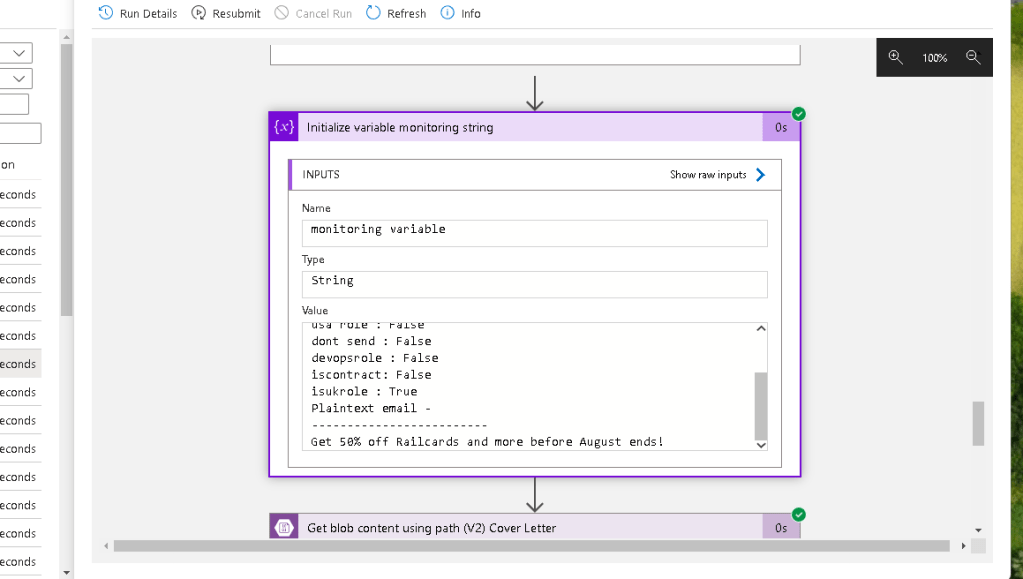Click the narrow input box below the dropdowns
This screenshot has height=579, width=1023.
point(14,104)
